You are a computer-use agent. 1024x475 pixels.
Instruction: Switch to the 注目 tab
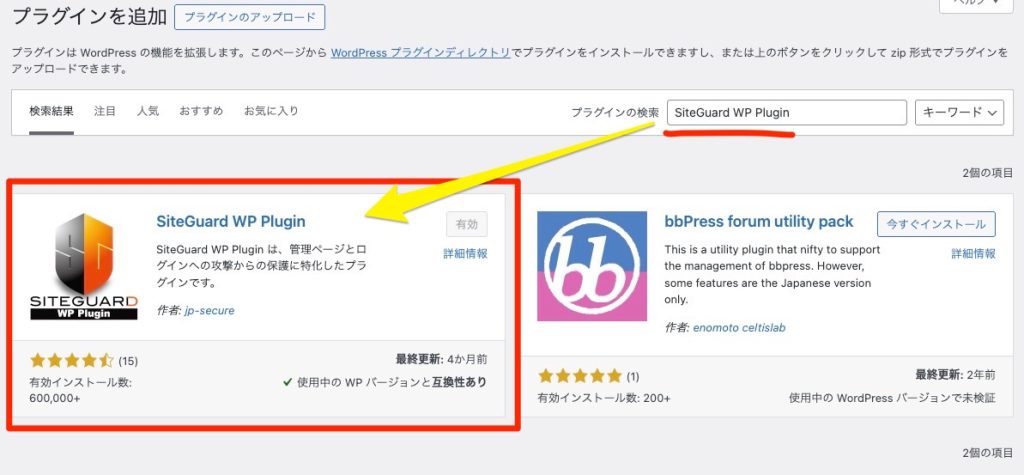pos(105,111)
